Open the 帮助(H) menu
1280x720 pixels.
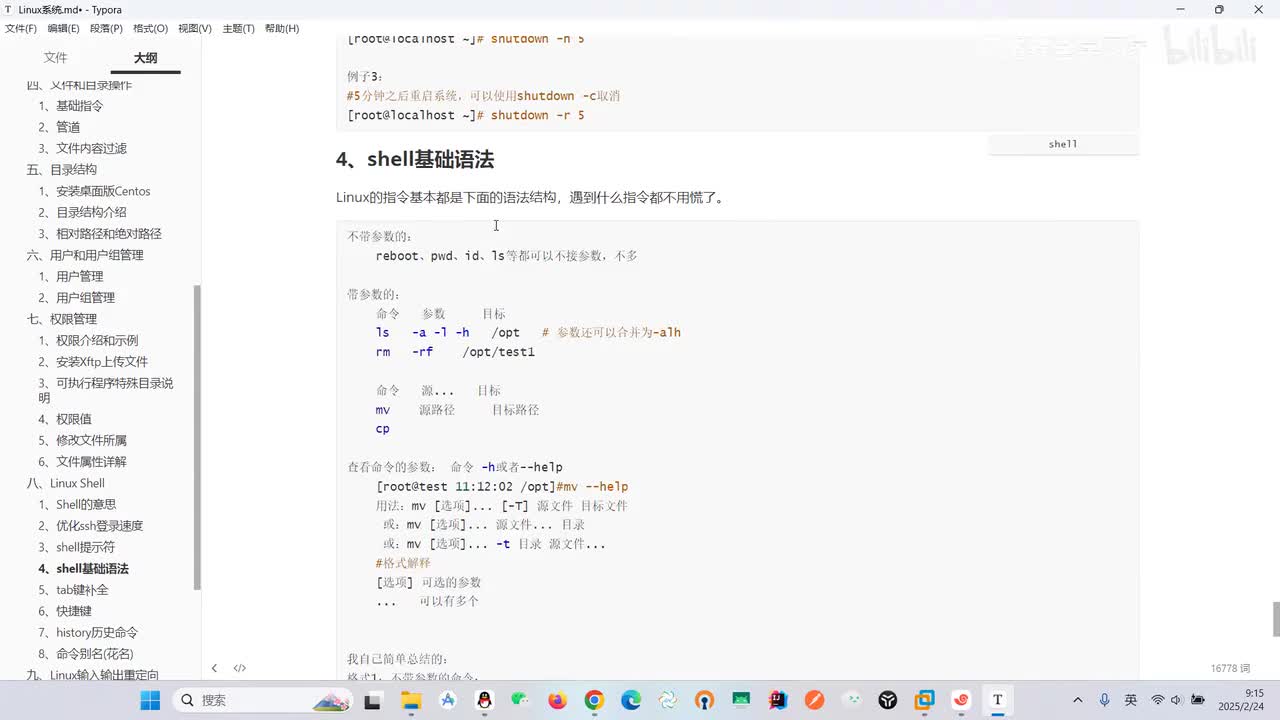pos(282,29)
